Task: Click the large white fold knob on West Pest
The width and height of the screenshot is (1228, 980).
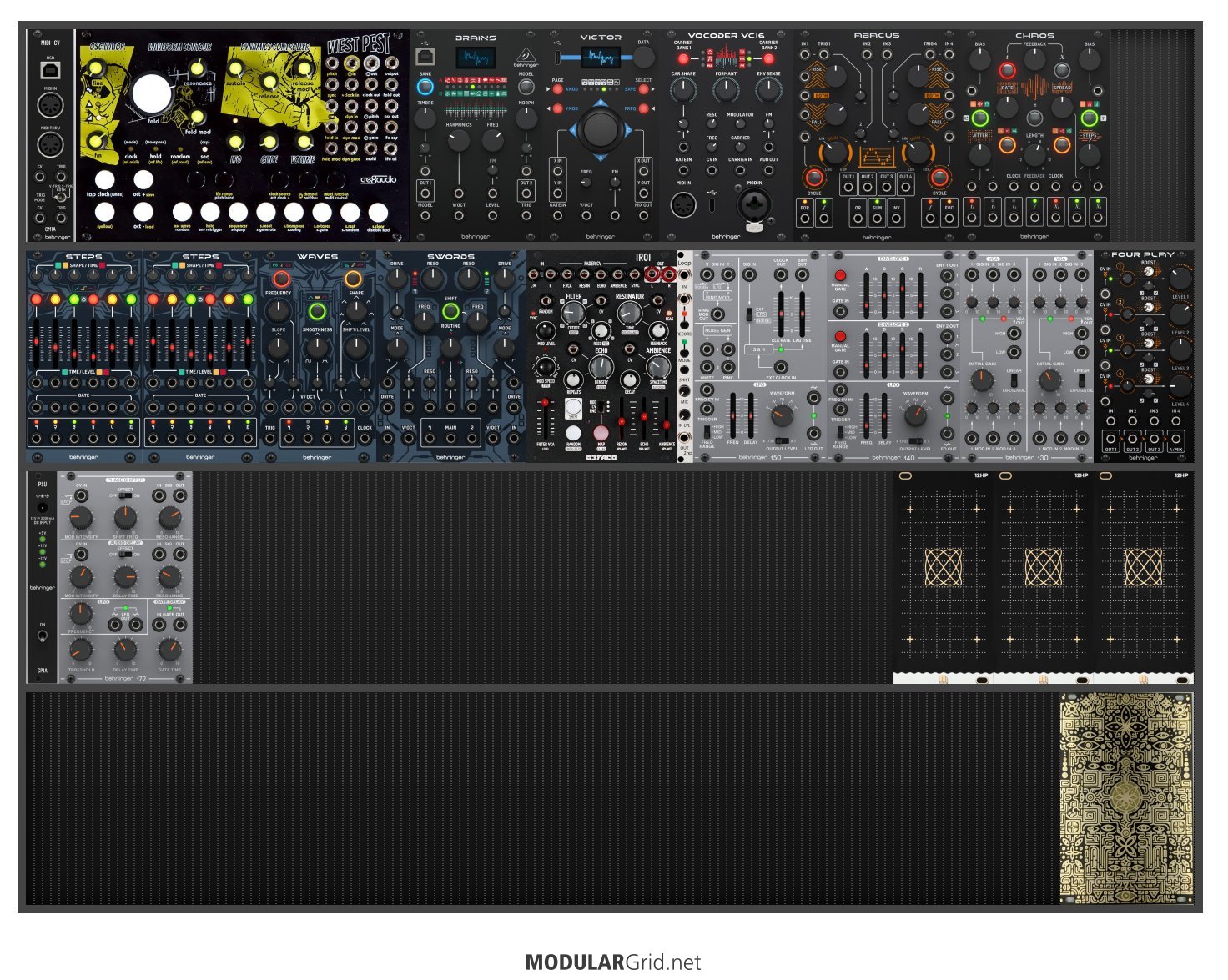Action: tap(153, 93)
